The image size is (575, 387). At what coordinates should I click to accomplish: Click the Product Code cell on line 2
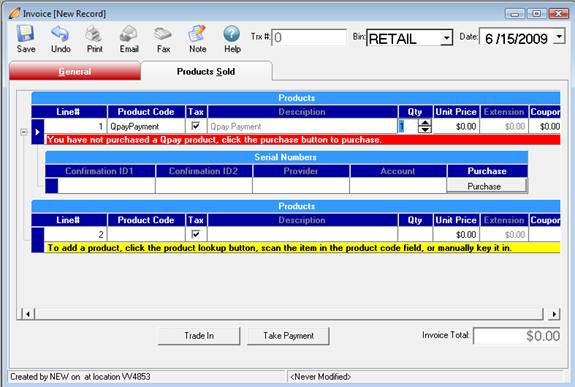(x=146, y=234)
